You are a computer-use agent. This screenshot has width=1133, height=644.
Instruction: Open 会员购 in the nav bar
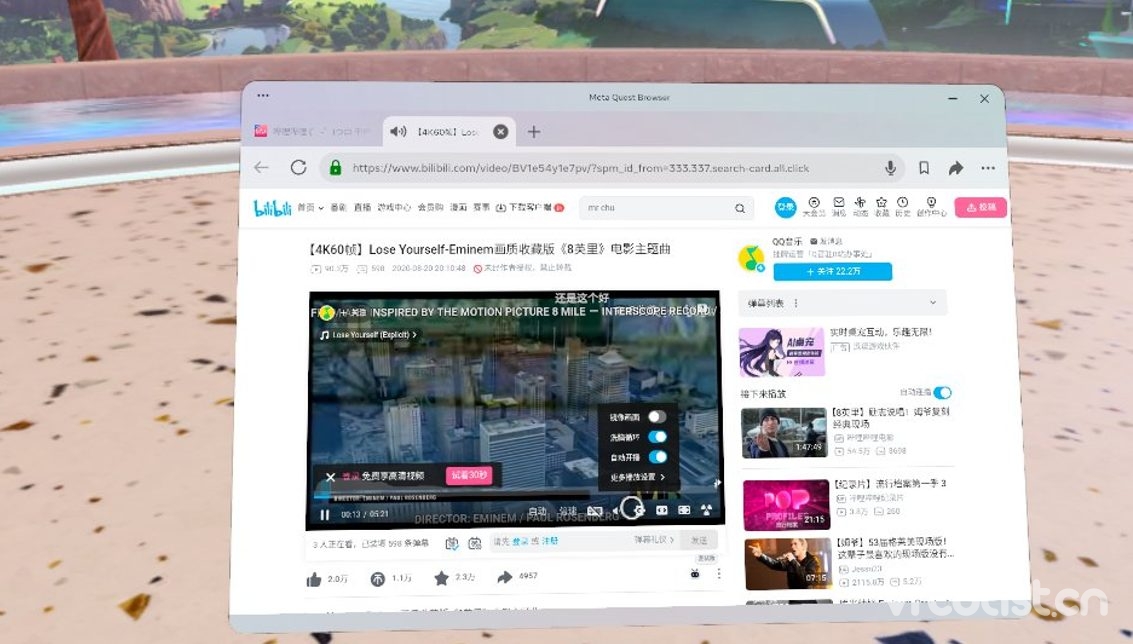coord(430,207)
